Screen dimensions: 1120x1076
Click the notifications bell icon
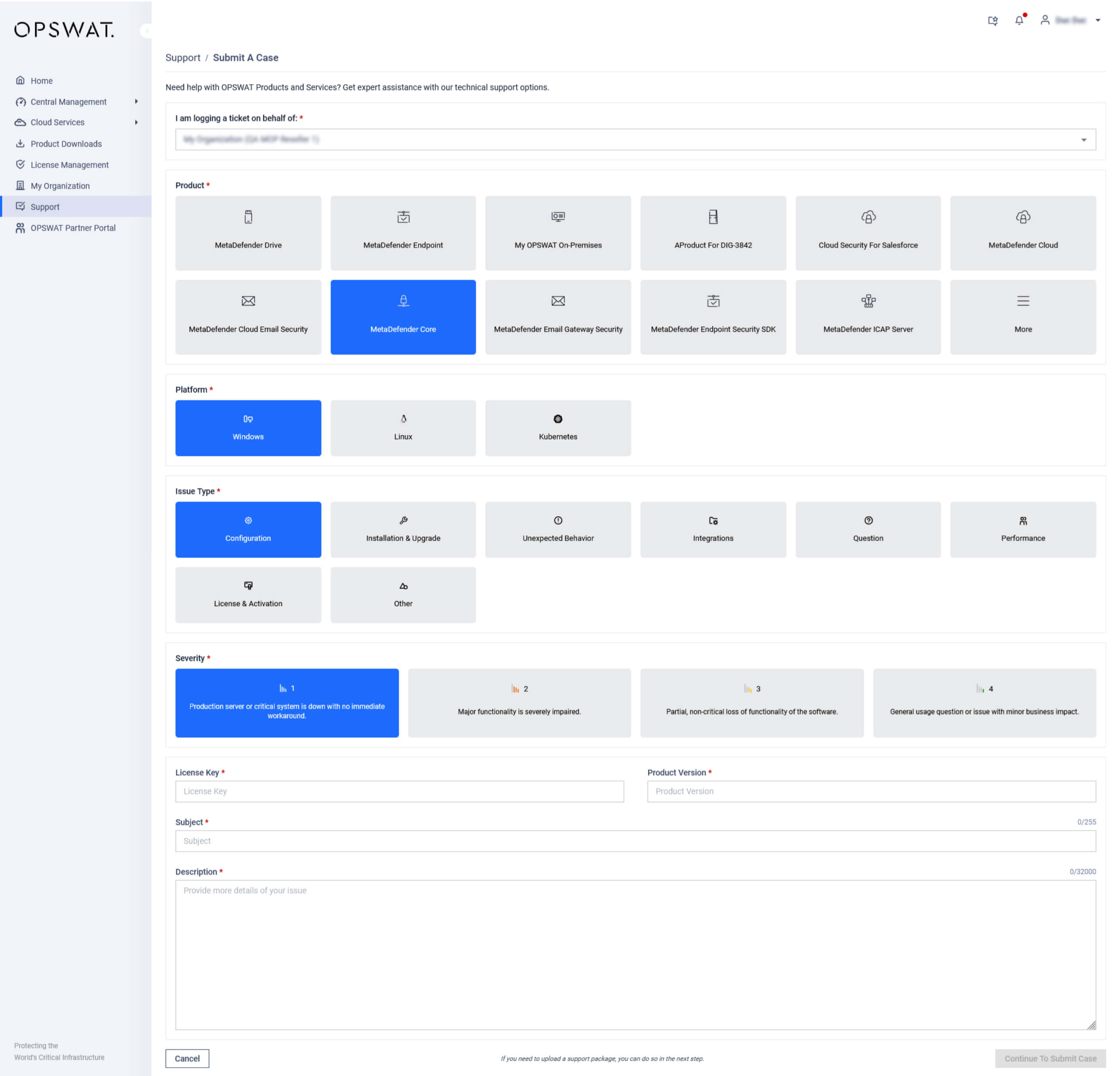tap(1019, 21)
